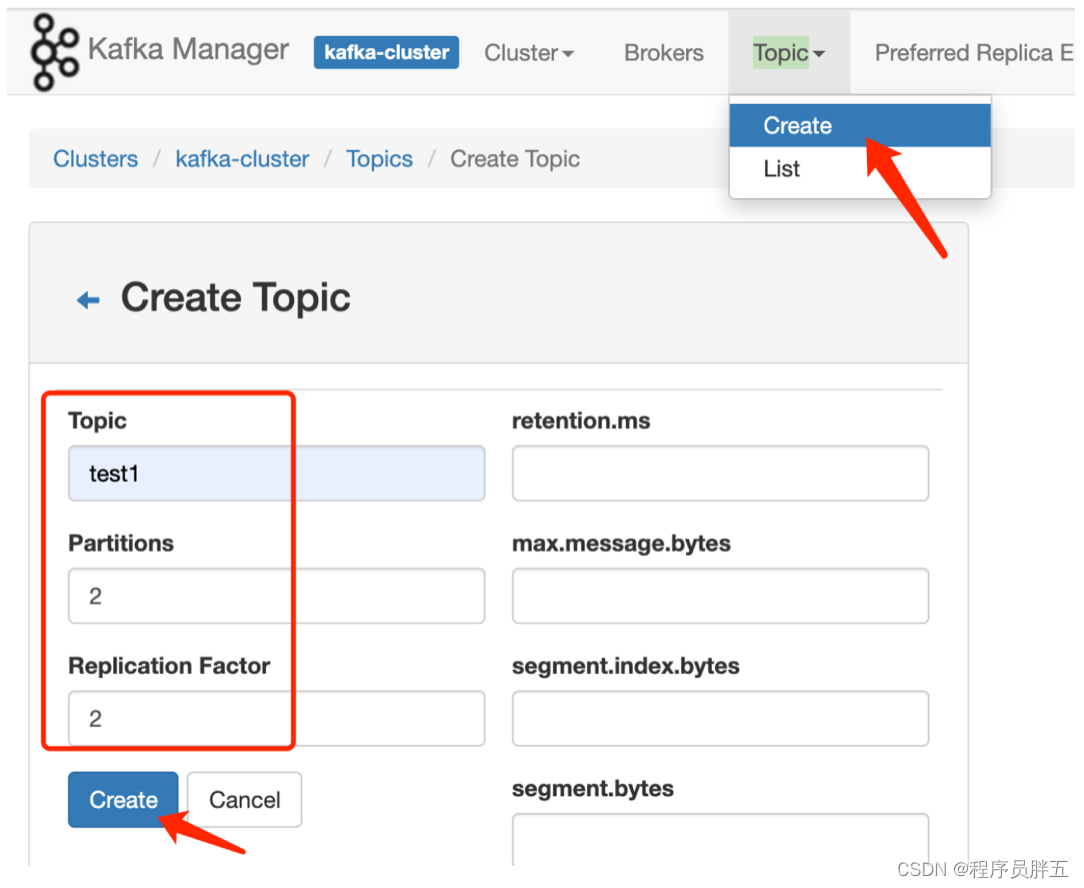Image resolution: width=1084 pixels, height=888 pixels.
Task: Cancel topic creation
Action: tap(245, 799)
